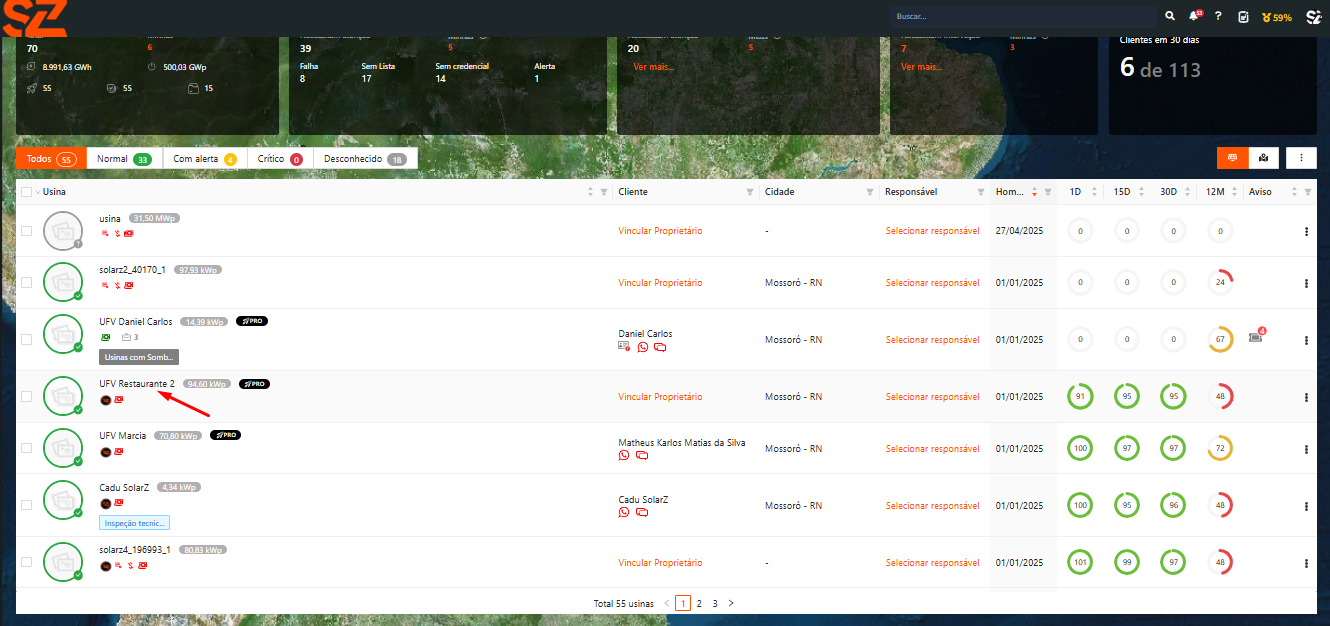This screenshot has height=626, width=1330.
Task: Click Vincular Proprietário for UFV Restaurante 2
Action: click(x=660, y=397)
